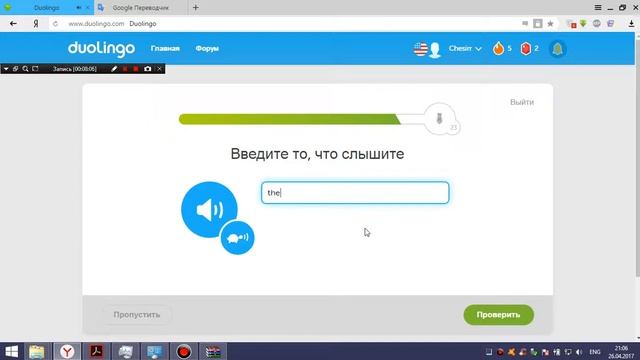Open Yandex Browser on taskbar

(67, 351)
